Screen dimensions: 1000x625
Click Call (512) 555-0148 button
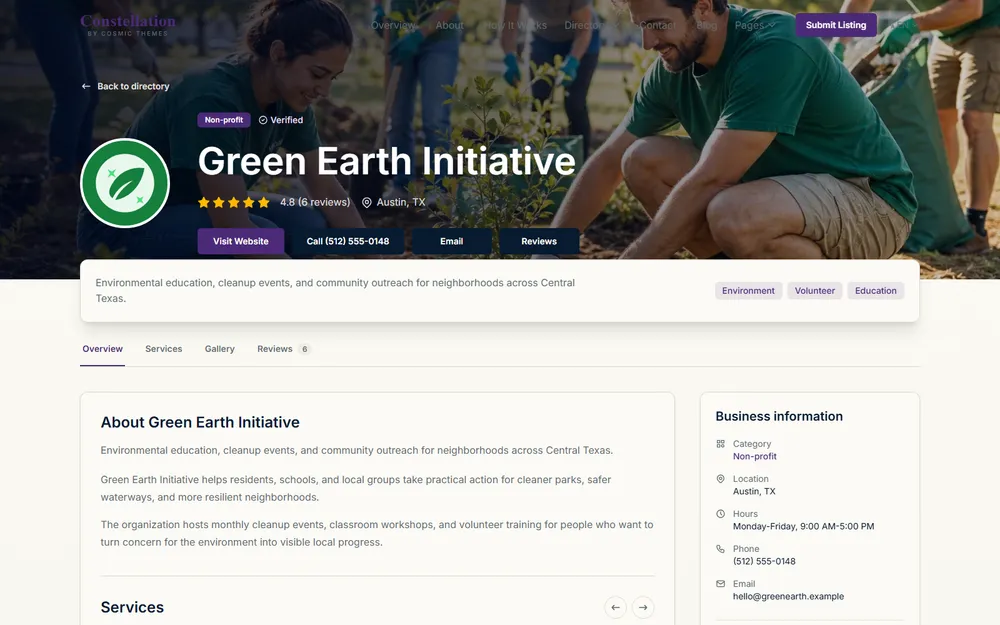click(348, 241)
